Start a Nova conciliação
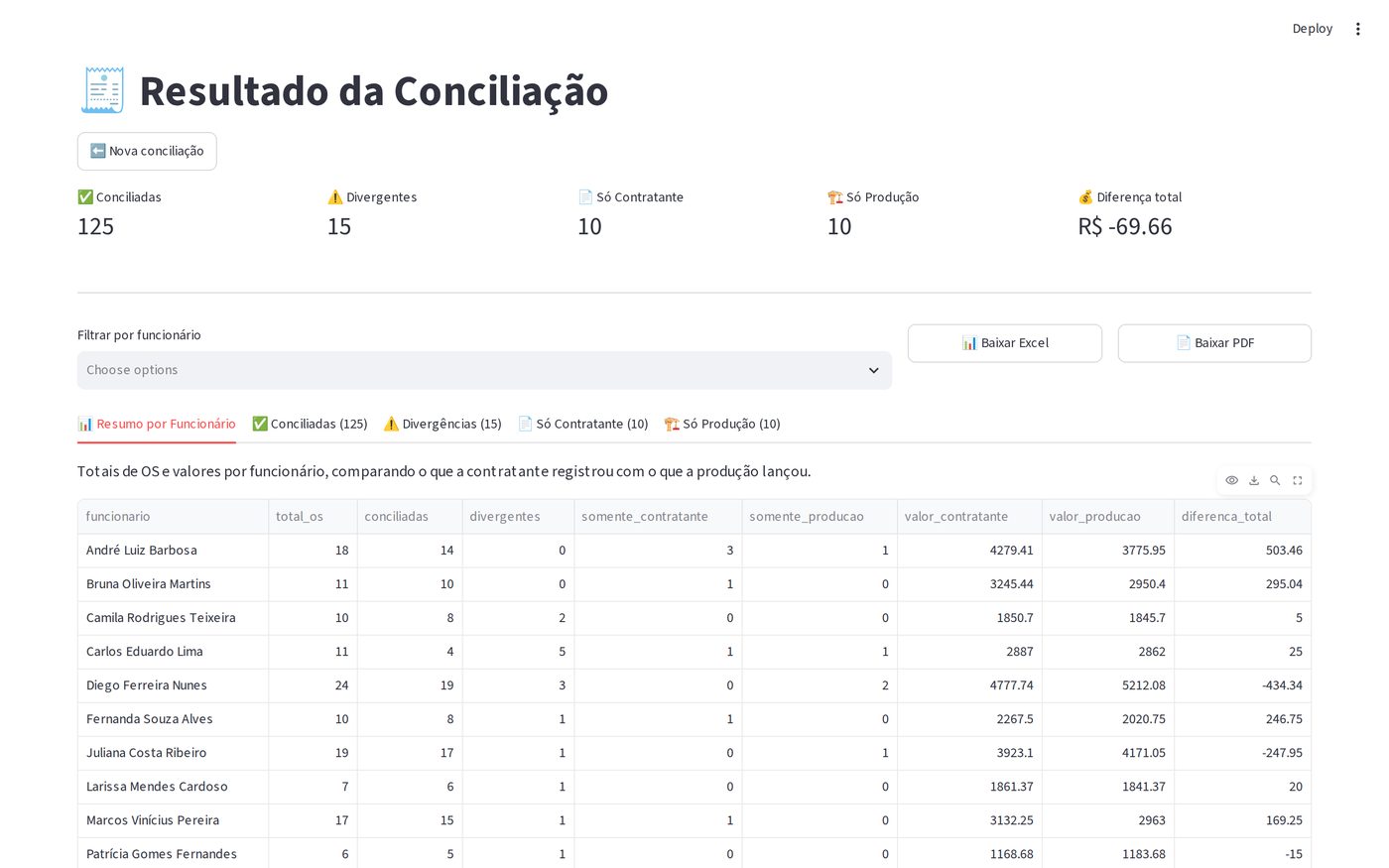Viewport: 1389px width, 868px height. coord(147,151)
